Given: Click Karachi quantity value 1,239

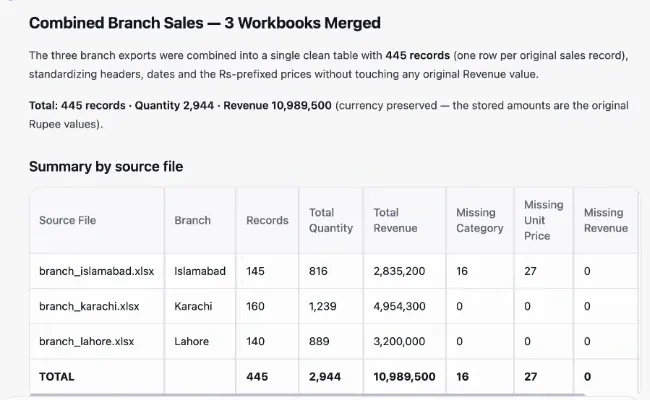Looking at the screenshot, I should click(x=323, y=306).
